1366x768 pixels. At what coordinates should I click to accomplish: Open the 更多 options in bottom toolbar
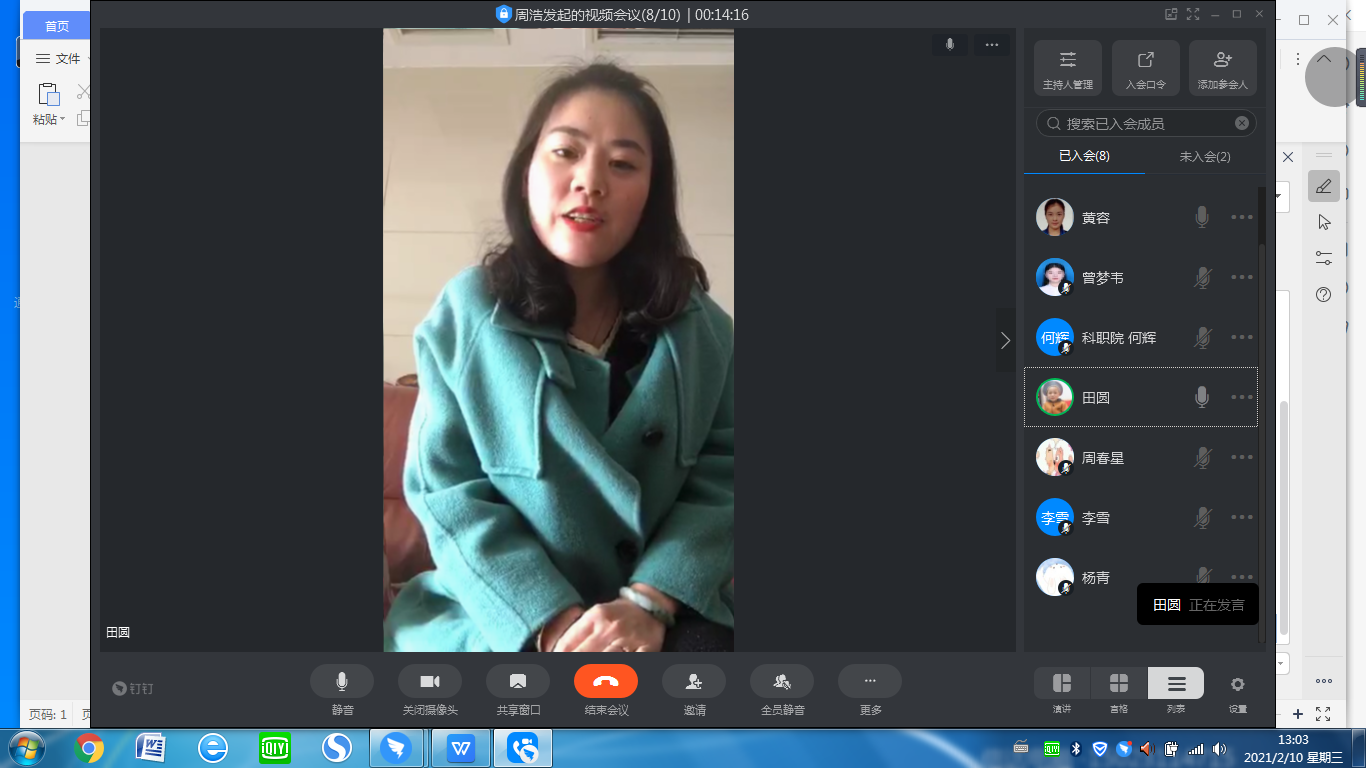point(870,682)
